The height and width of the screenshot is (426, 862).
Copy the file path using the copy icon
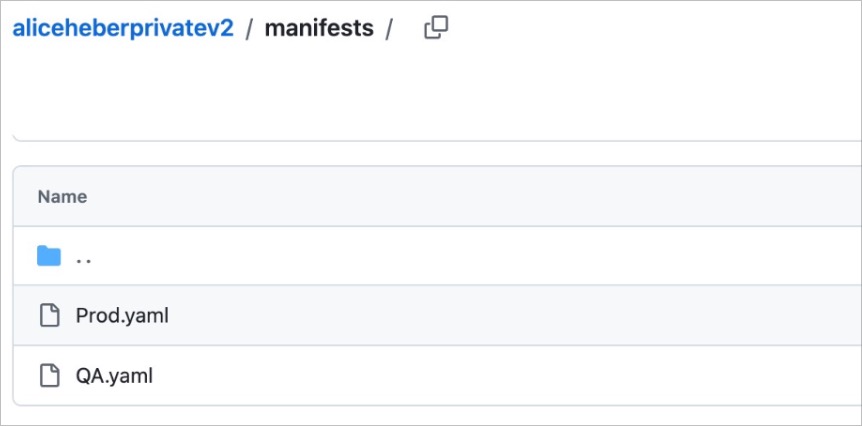[x=436, y=28]
